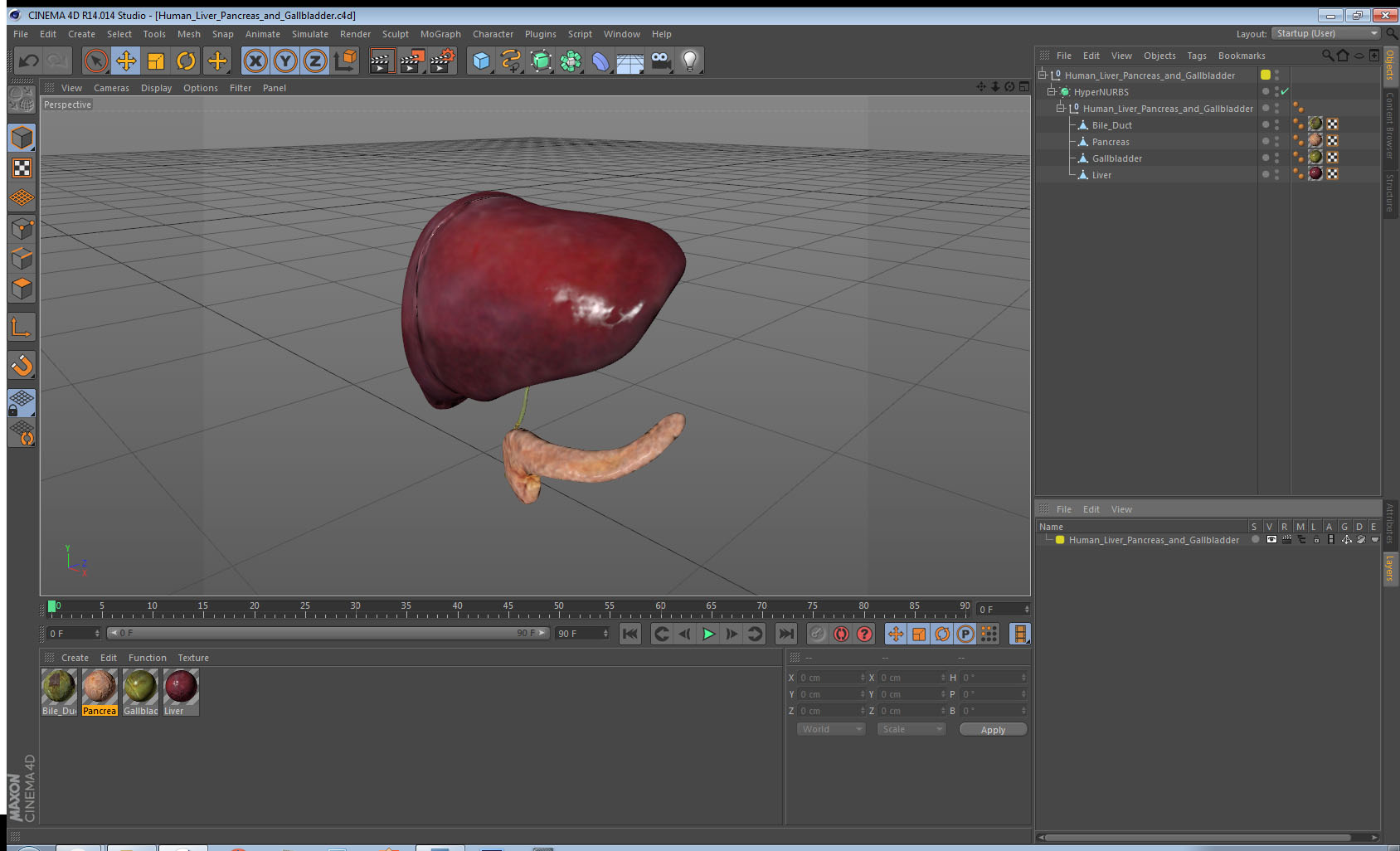Render the active view
Image resolution: width=1400 pixels, height=851 pixels.
coord(382,61)
